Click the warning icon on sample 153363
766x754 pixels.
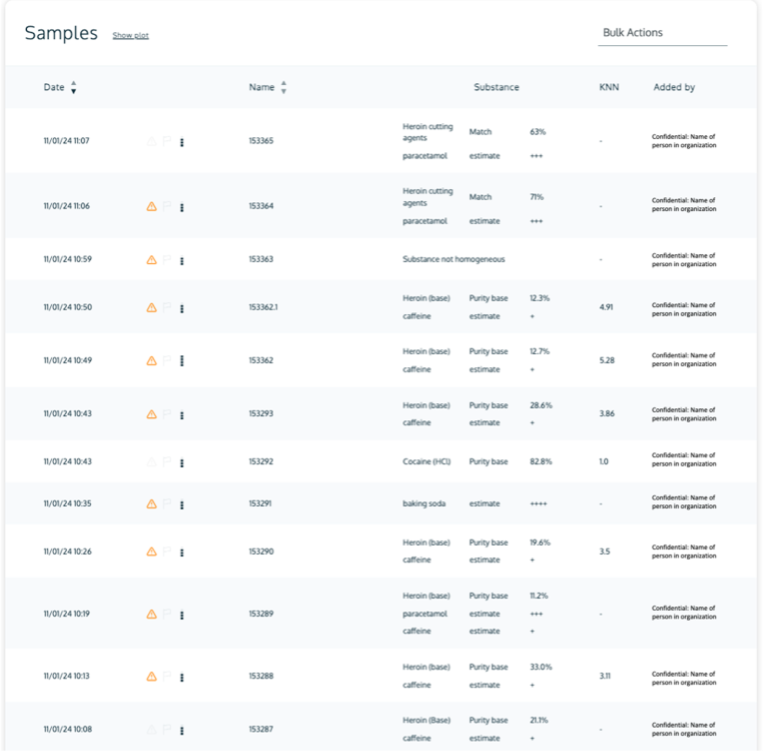tap(152, 259)
